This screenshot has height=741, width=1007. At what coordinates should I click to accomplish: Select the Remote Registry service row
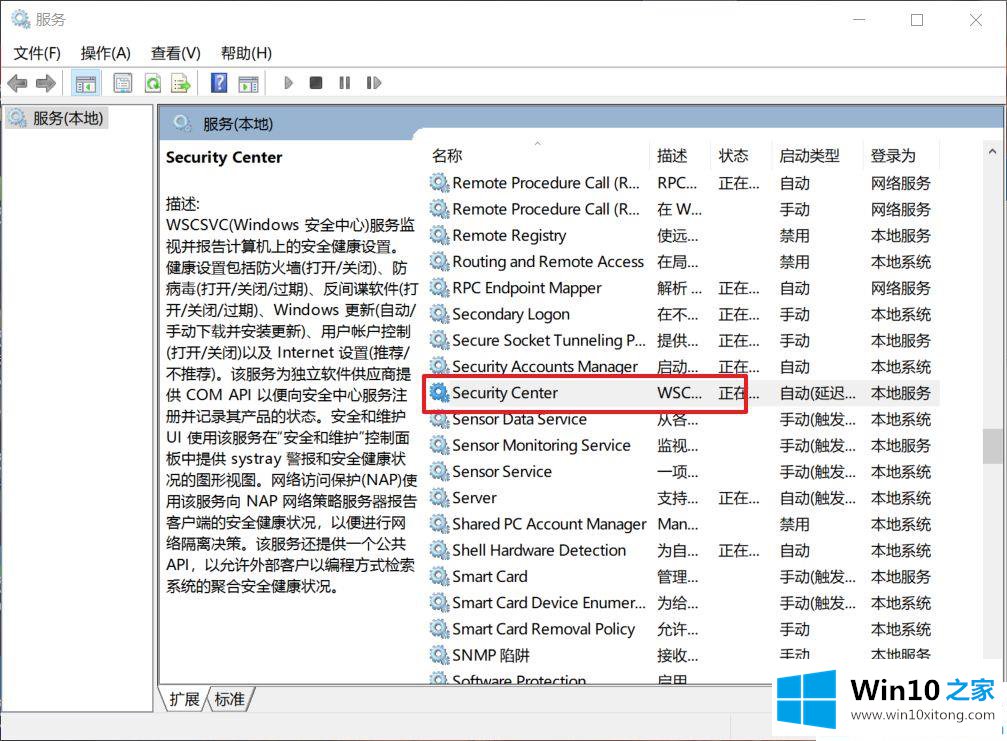point(509,236)
